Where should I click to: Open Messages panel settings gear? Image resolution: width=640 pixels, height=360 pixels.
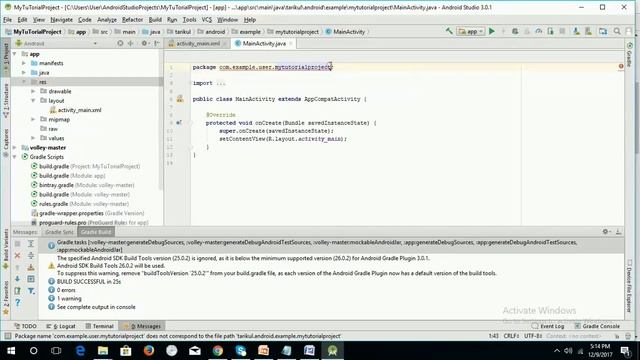pos(606,232)
